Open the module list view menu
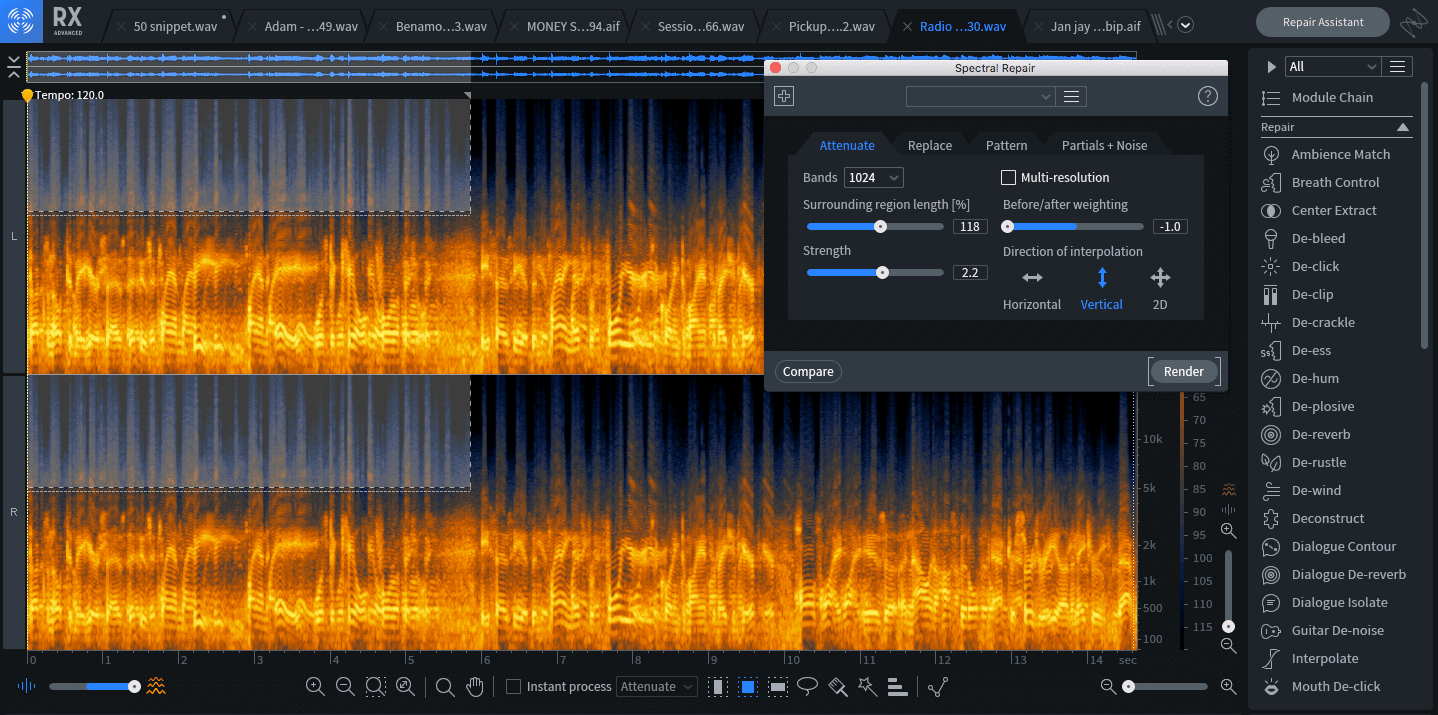The height and width of the screenshot is (715, 1438). [1398, 67]
